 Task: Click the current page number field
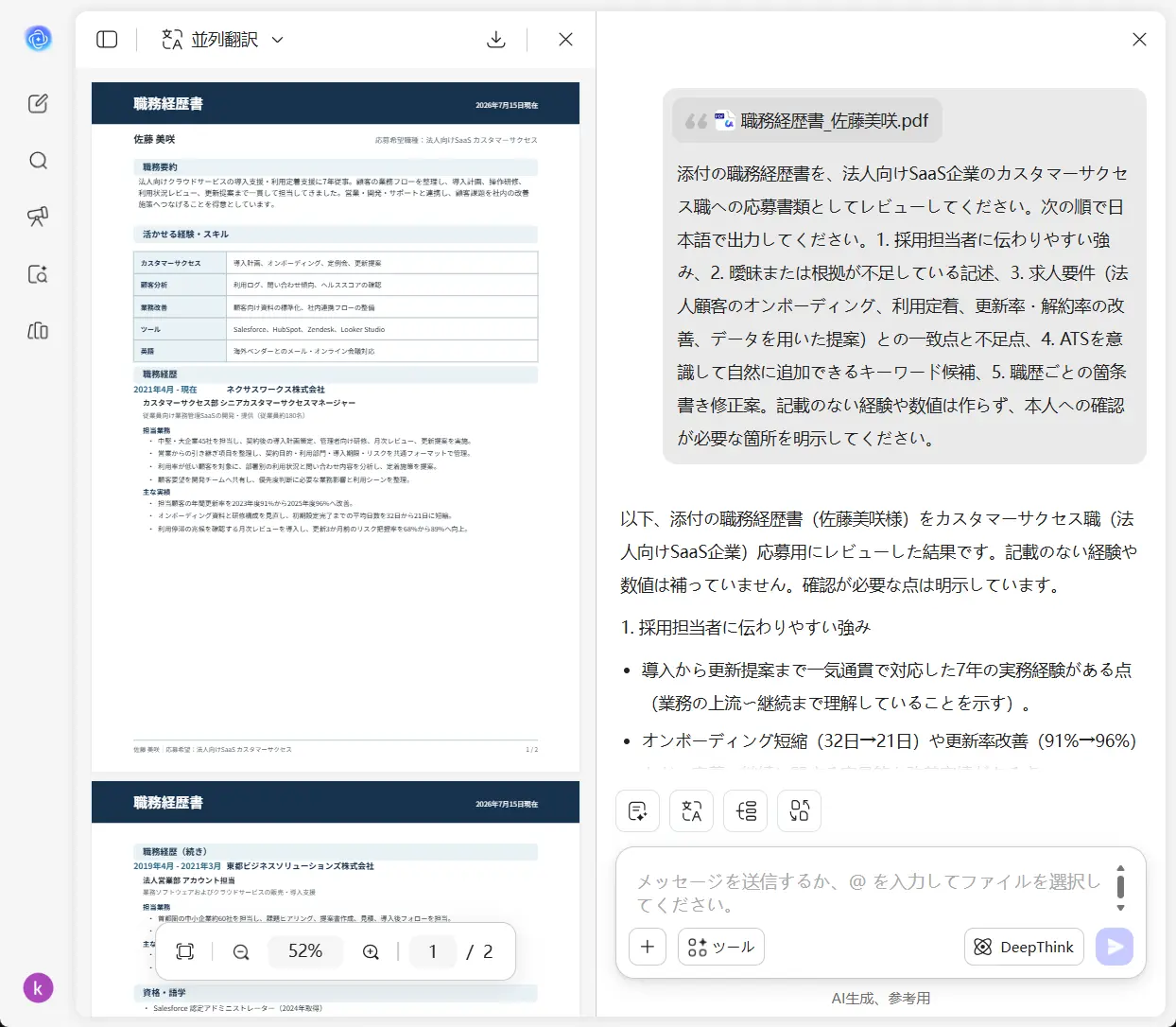click(x=433, y=951)
